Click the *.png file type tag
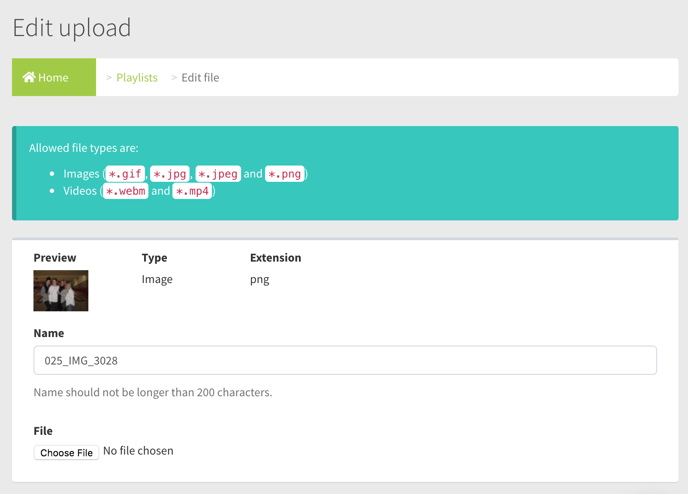The image size is (688, 494). pyautogui.click(x=285, y=174)
